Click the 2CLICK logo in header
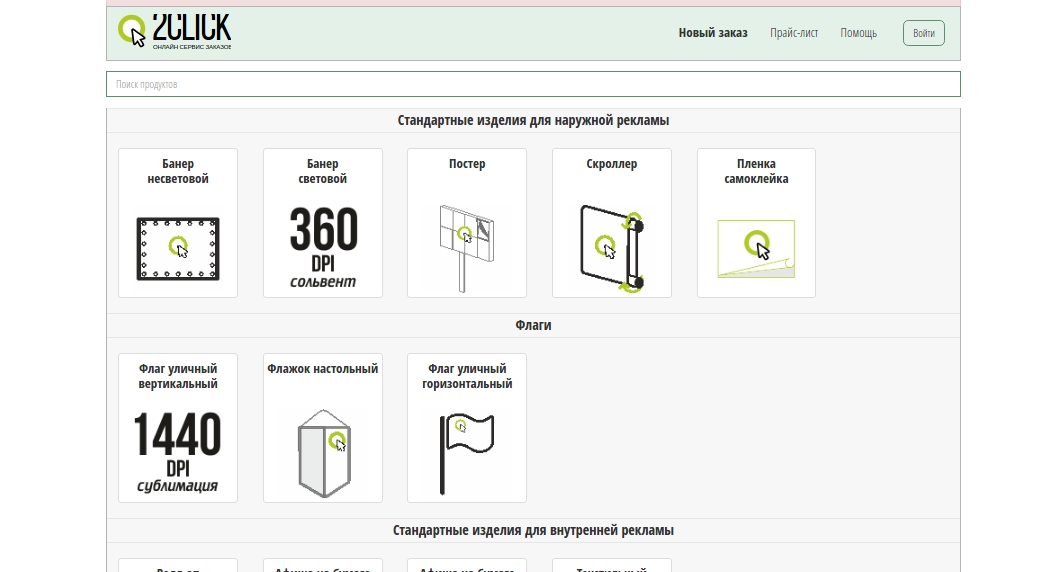This screenshot has width=1043, height=572. 174,32
